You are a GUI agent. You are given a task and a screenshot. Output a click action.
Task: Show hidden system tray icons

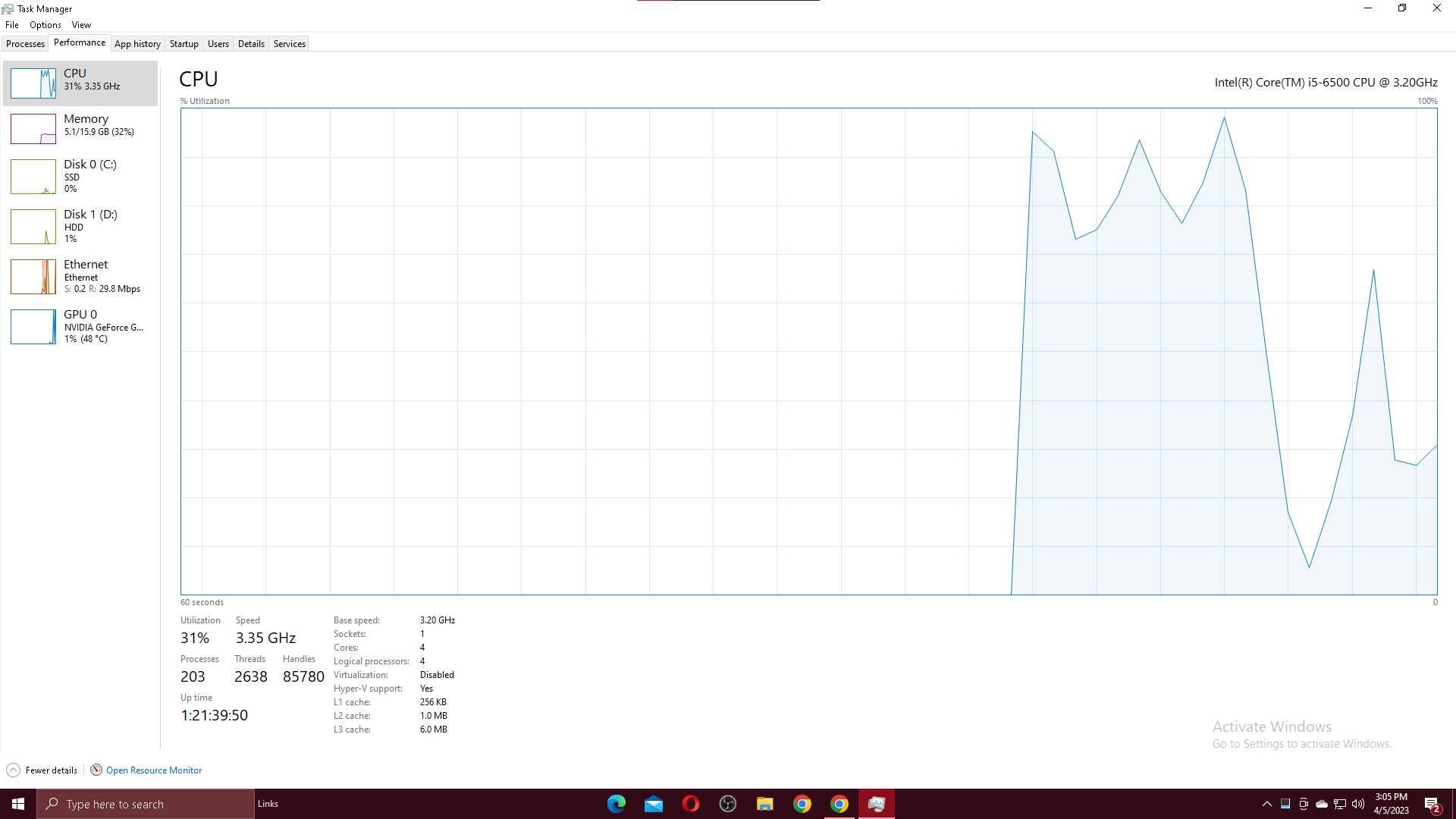(1266, 804)
